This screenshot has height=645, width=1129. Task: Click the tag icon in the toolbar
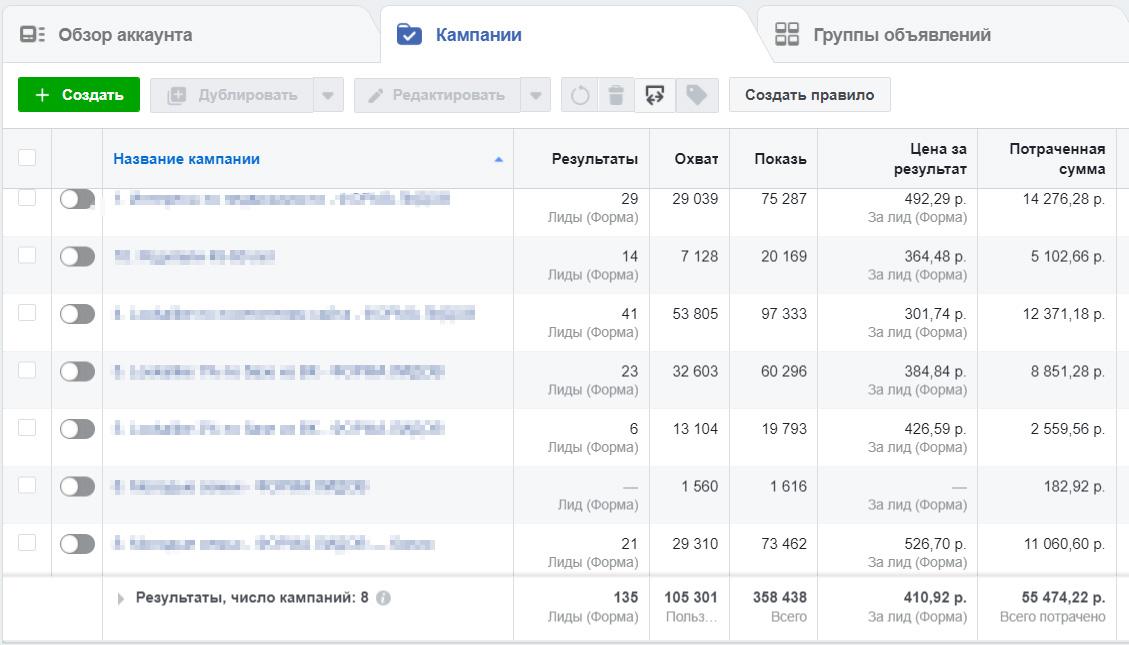(x=695, y=95)
